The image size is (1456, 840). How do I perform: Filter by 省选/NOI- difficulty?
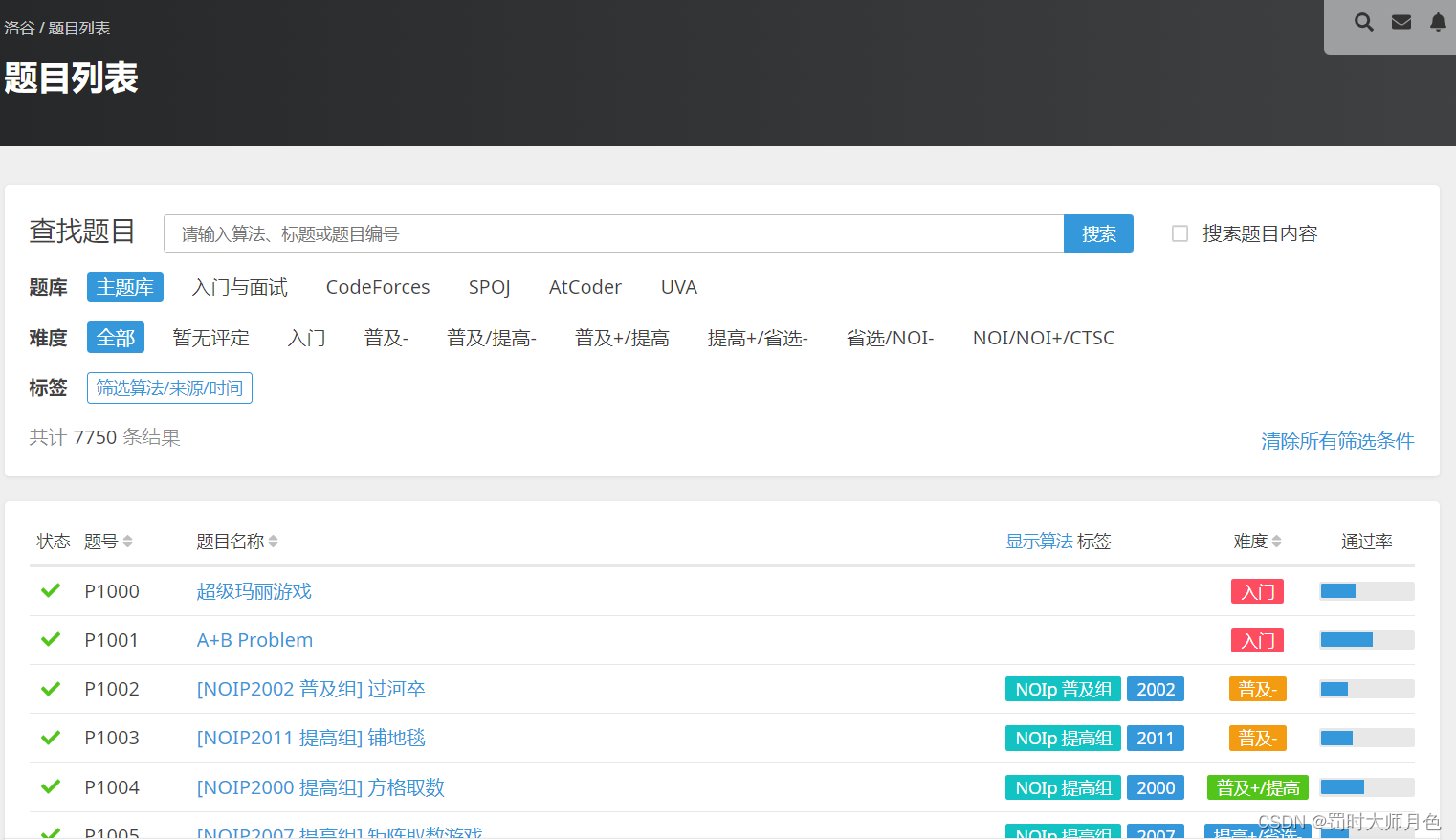click(x=890, y=338)
